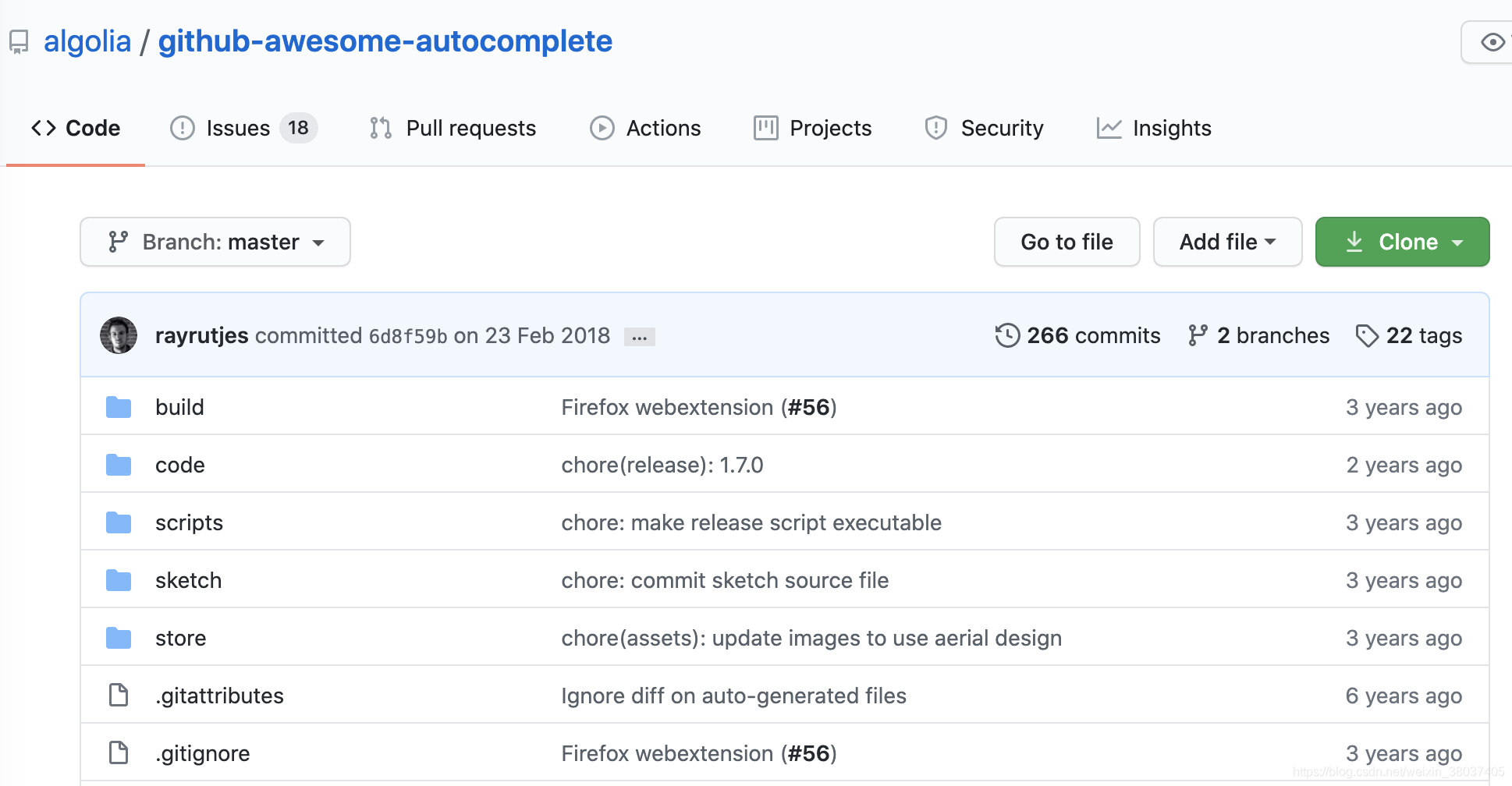
Task: Click the Go to file button
Action: click(1067, 242)
